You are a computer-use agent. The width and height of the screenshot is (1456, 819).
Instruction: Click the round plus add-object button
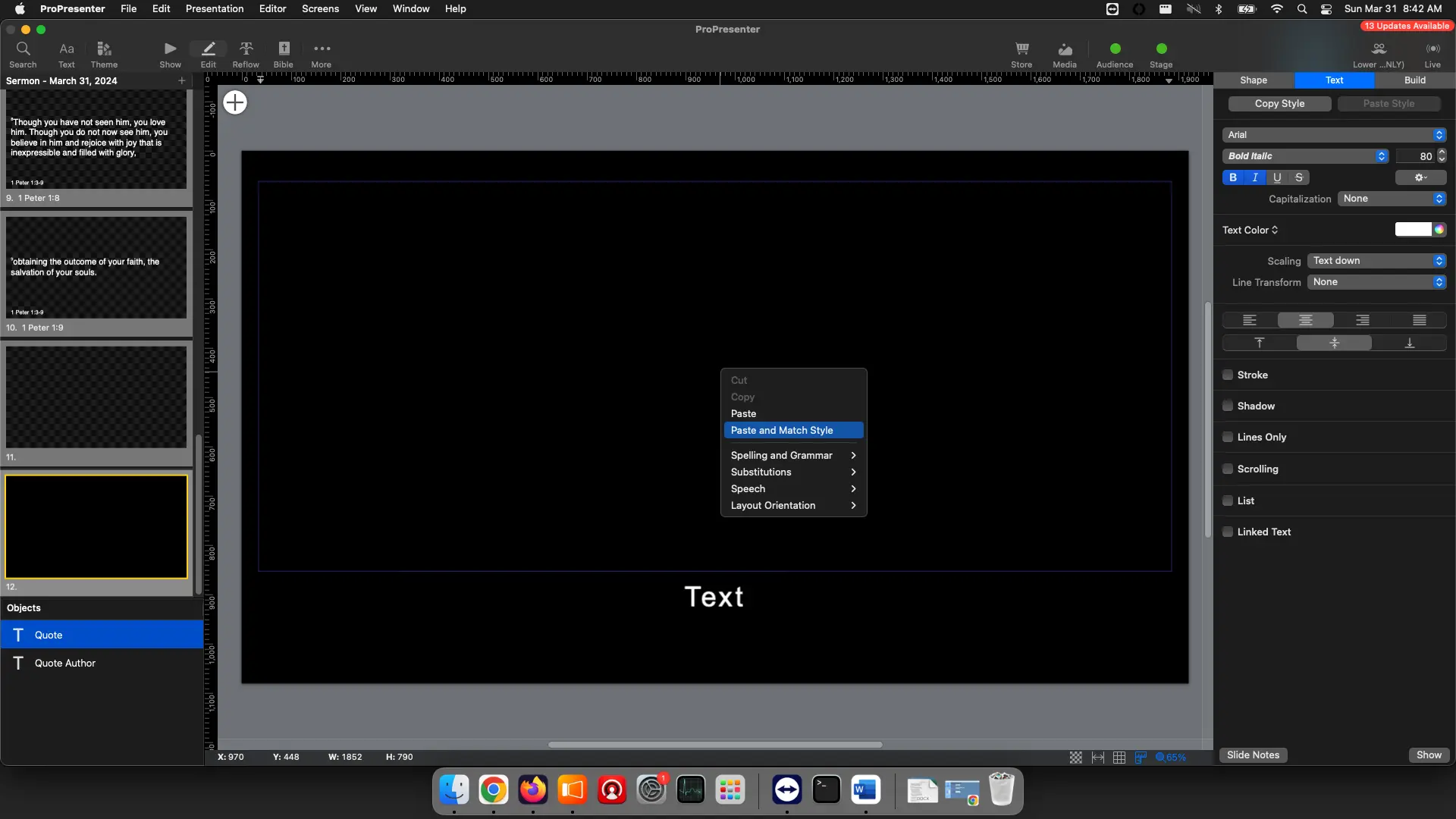point(235,102)
